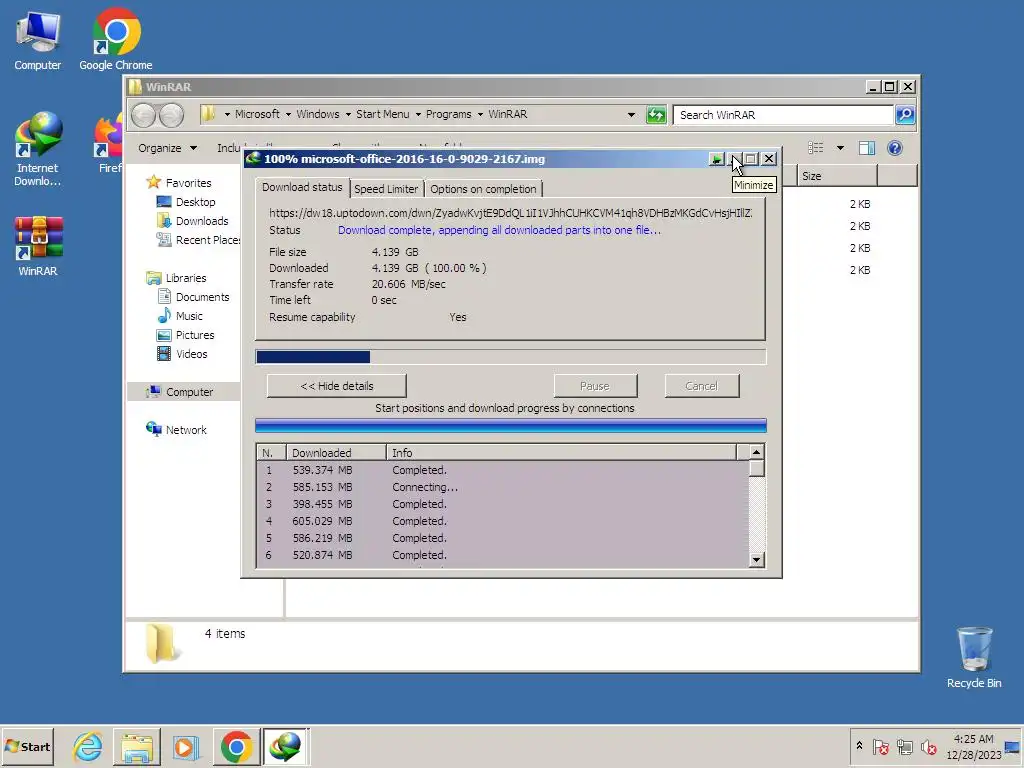Select connection row 2 Connecting...

coord(503,487)
